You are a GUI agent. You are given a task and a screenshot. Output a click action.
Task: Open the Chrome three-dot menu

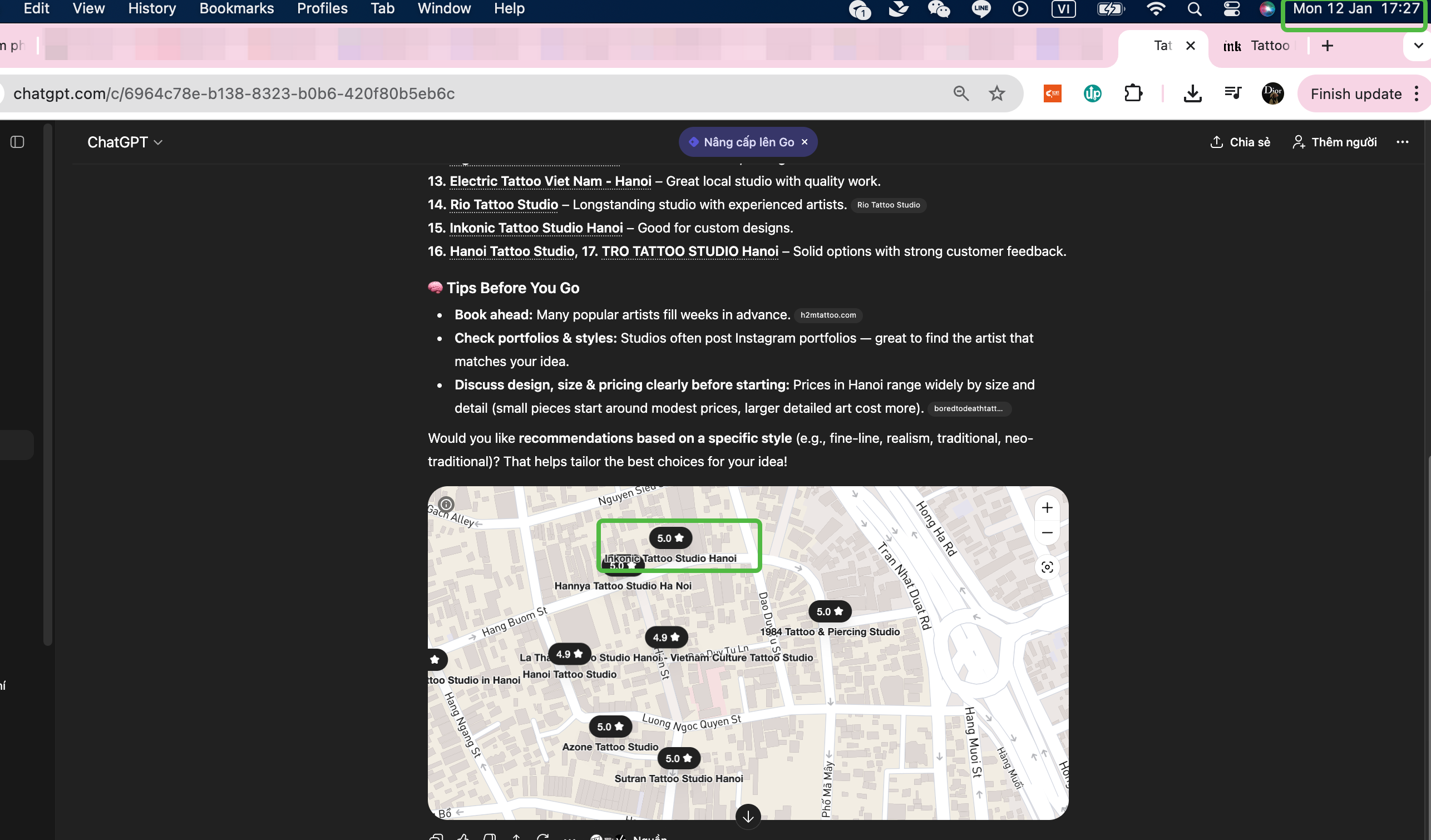pos(1417,93)
